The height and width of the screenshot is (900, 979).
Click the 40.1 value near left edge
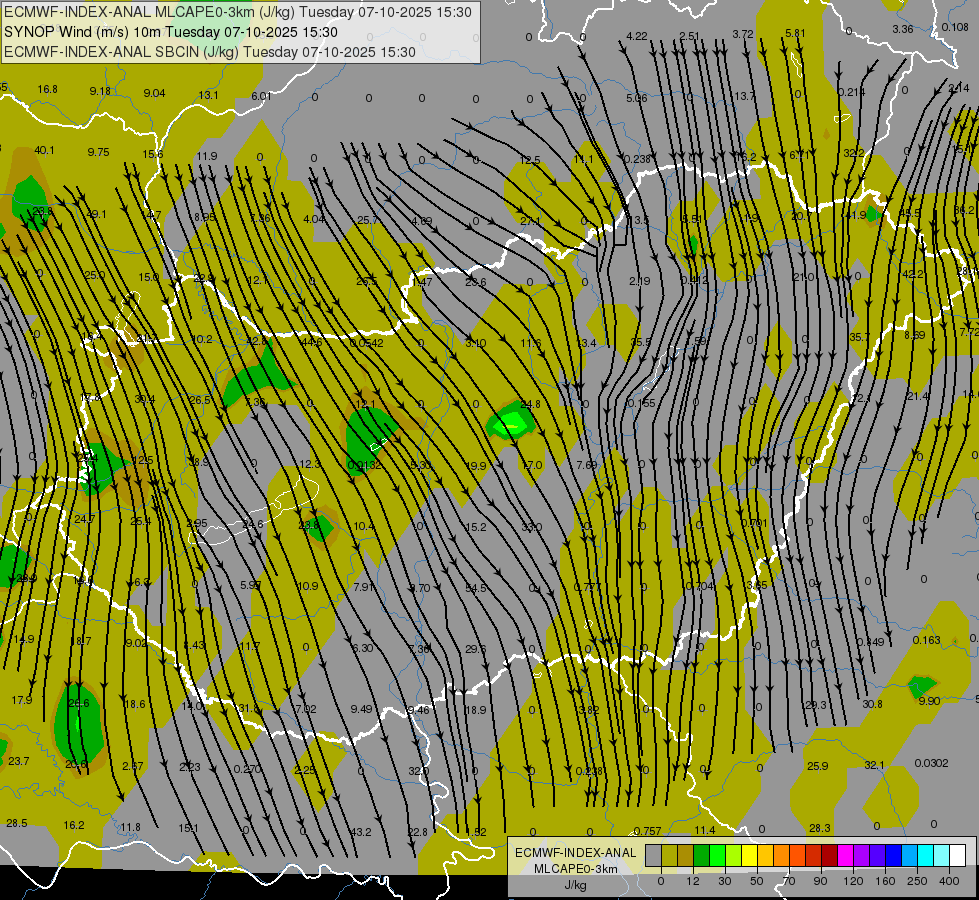click(x=44, y=150)
